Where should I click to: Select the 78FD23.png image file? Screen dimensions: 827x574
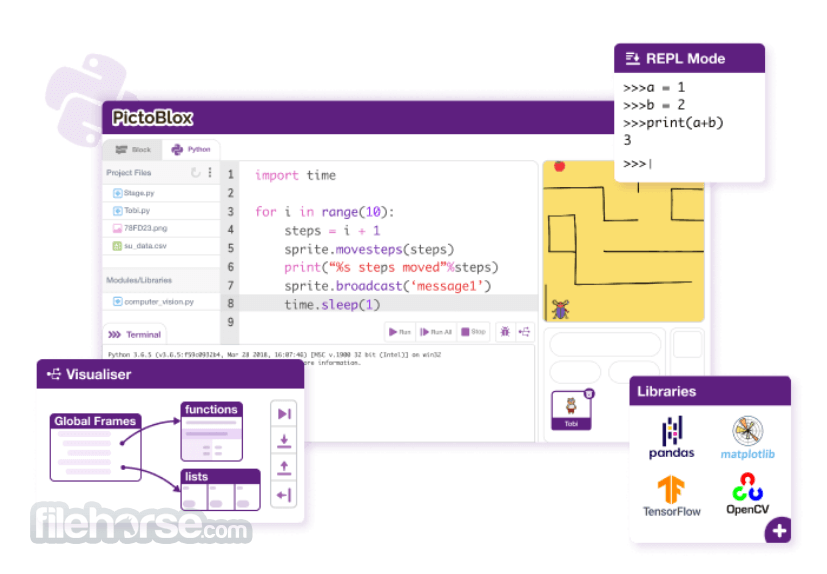point(161,228)
